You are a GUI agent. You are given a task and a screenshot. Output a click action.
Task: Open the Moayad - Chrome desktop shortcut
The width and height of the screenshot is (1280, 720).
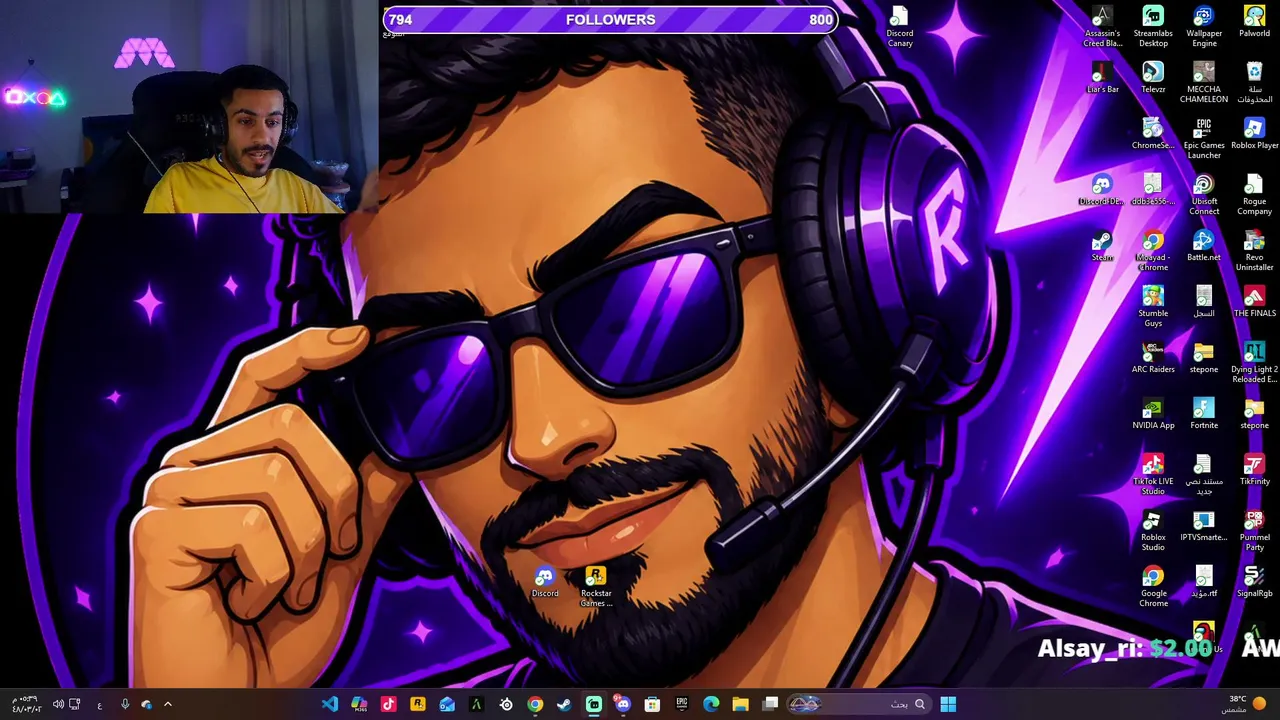point(1153,251)
